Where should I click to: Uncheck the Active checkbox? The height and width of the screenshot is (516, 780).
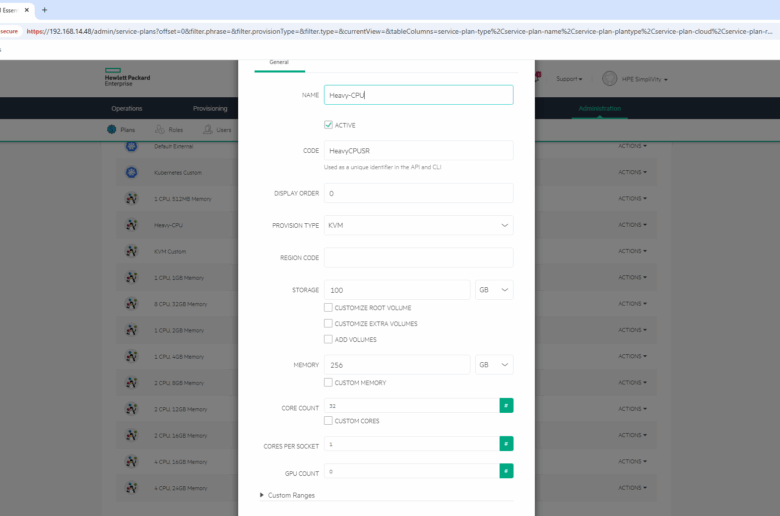(x=328, y=125)
